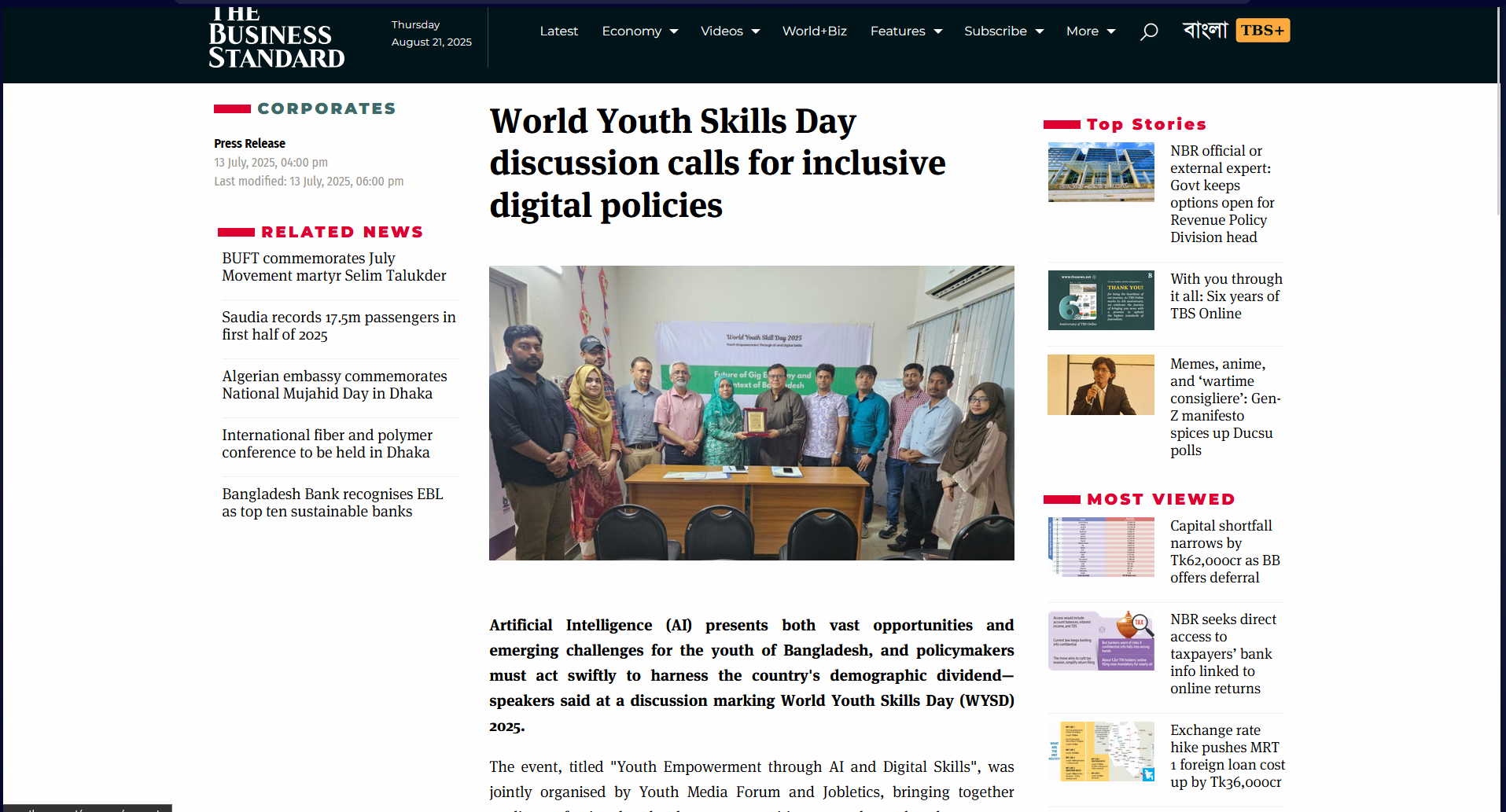1506x812 pixels.
Task: Click the NBR building thumbnail image
Action: point(1101,172)
